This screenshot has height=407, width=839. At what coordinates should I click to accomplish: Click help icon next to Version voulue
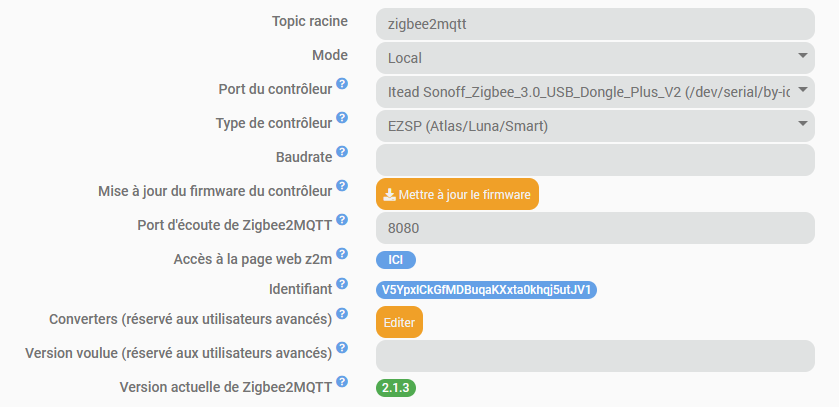click(342, 348)
